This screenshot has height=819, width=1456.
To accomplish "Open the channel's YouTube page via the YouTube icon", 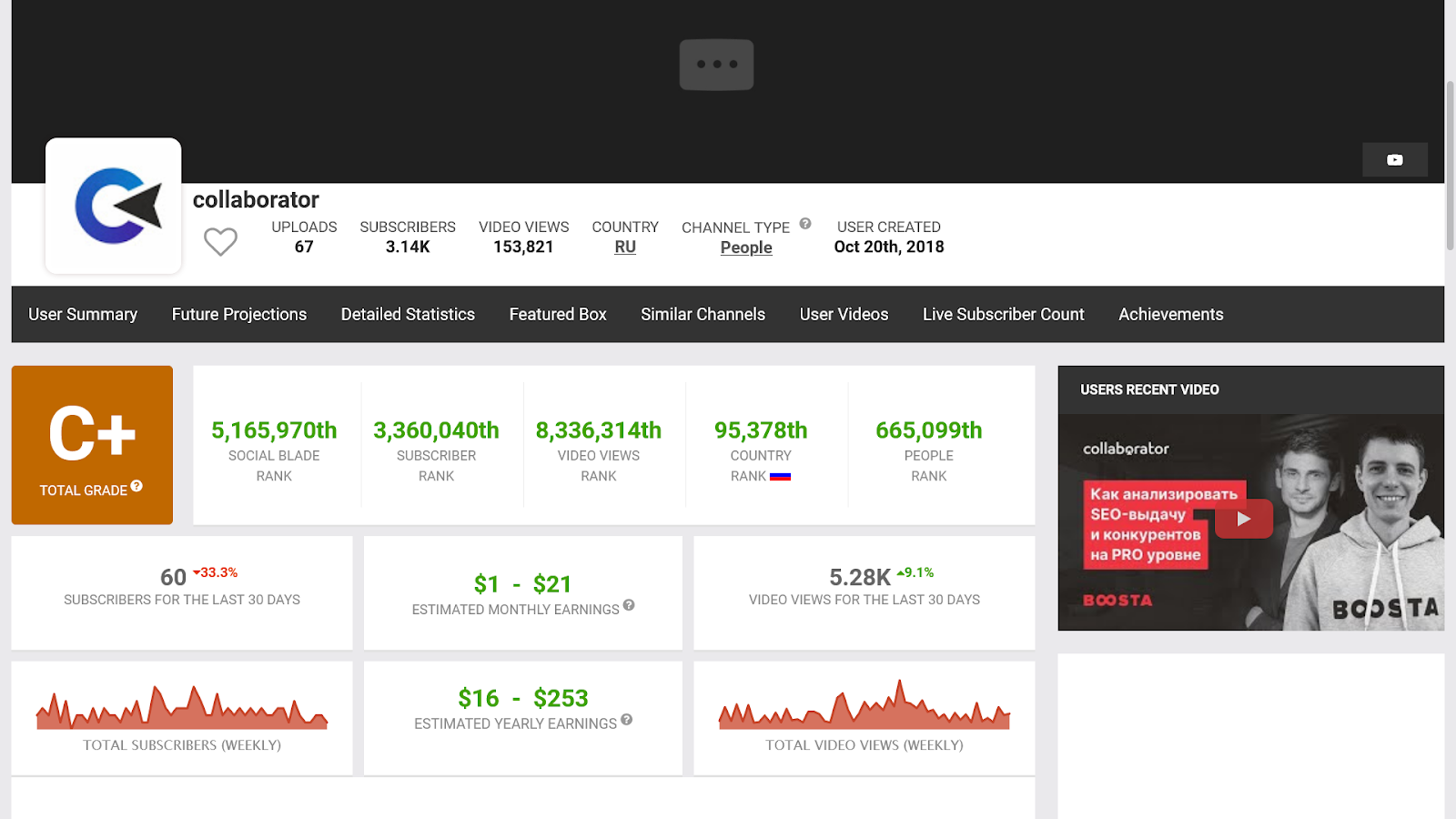I will pos(1394,159).
